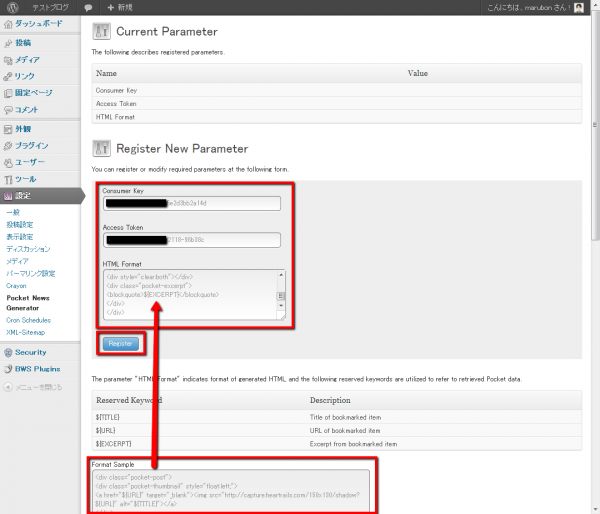This screenshot has width=600, height=514.
Task: Open the ダッシュボード menu
Action: [40, 24]
